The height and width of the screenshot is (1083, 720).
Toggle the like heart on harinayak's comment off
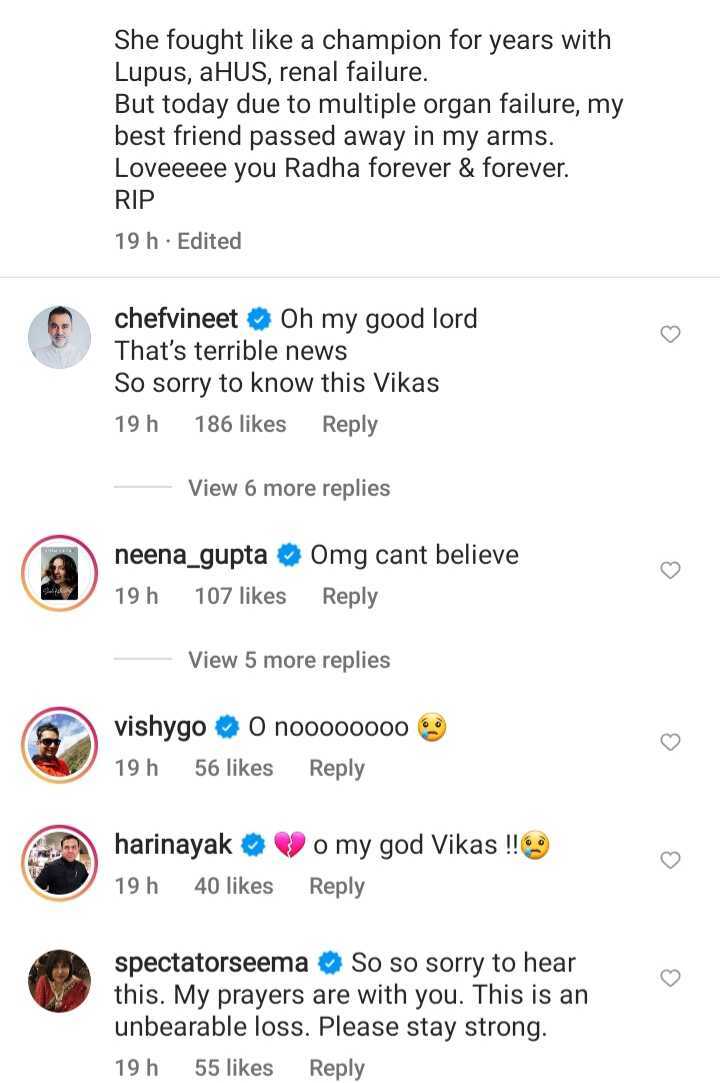coord(671,860)
